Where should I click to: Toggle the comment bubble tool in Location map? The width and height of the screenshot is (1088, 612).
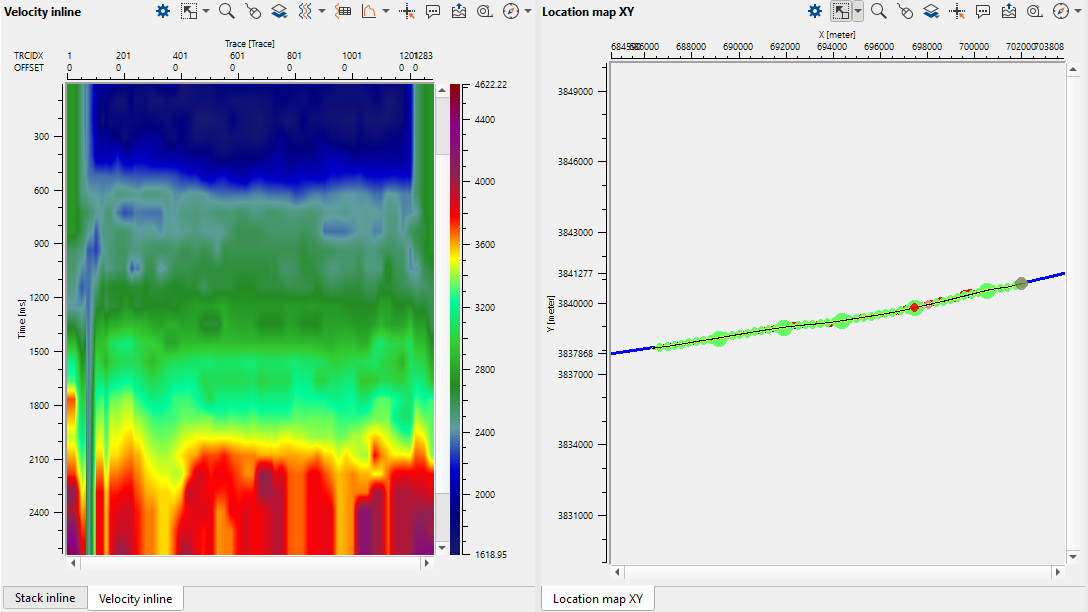(x=983, y=11)
